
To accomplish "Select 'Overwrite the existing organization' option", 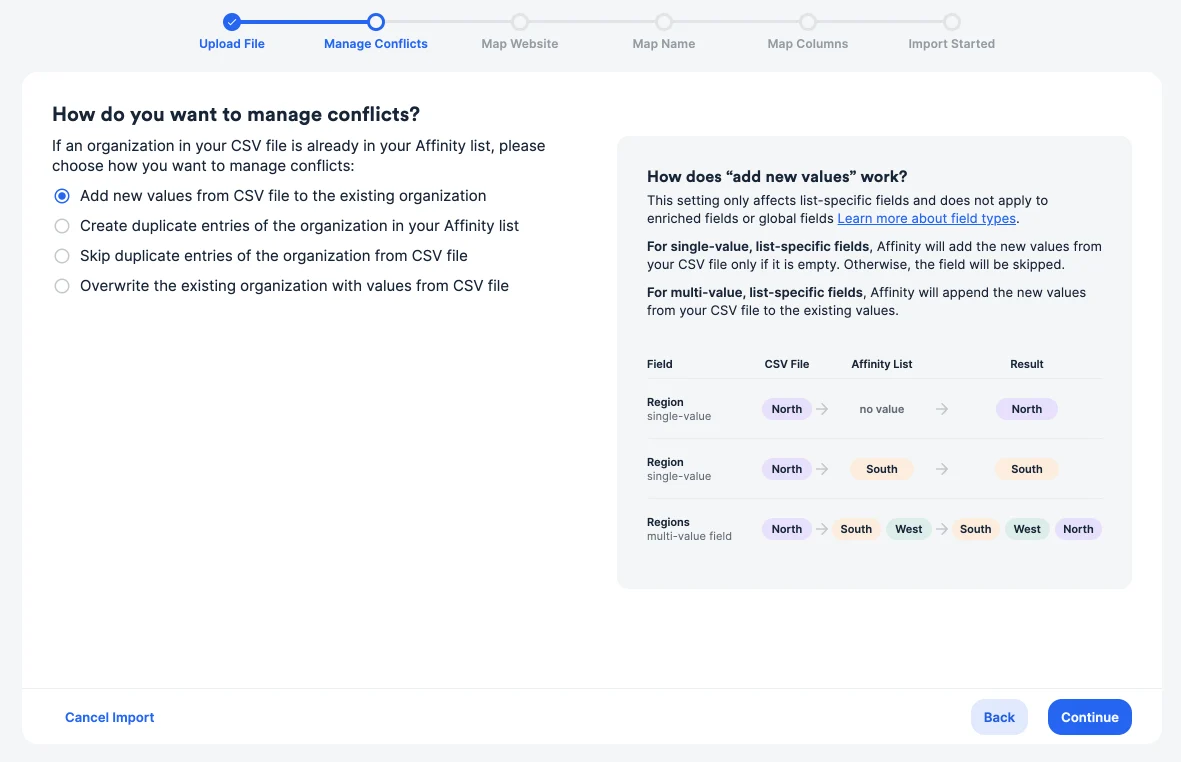I will pos(62,286).
